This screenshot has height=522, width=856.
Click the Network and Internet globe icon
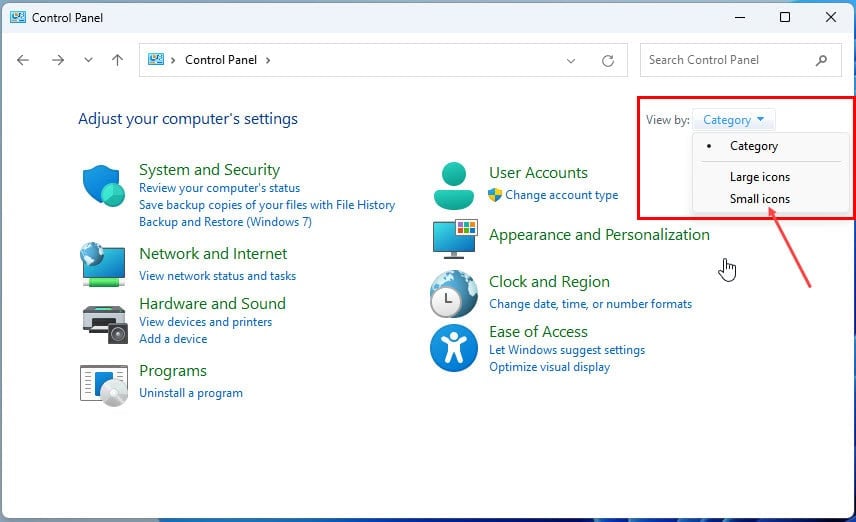(103, 265)
